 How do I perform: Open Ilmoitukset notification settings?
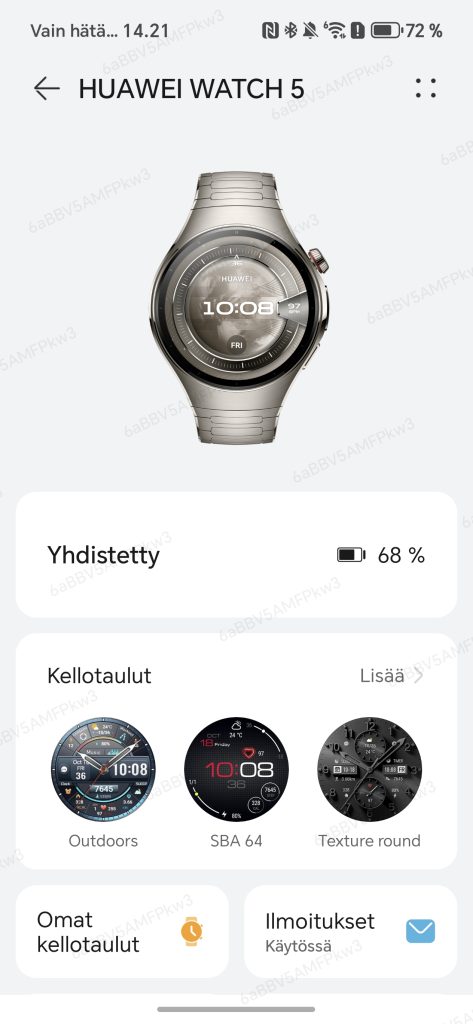coord(350,931)
